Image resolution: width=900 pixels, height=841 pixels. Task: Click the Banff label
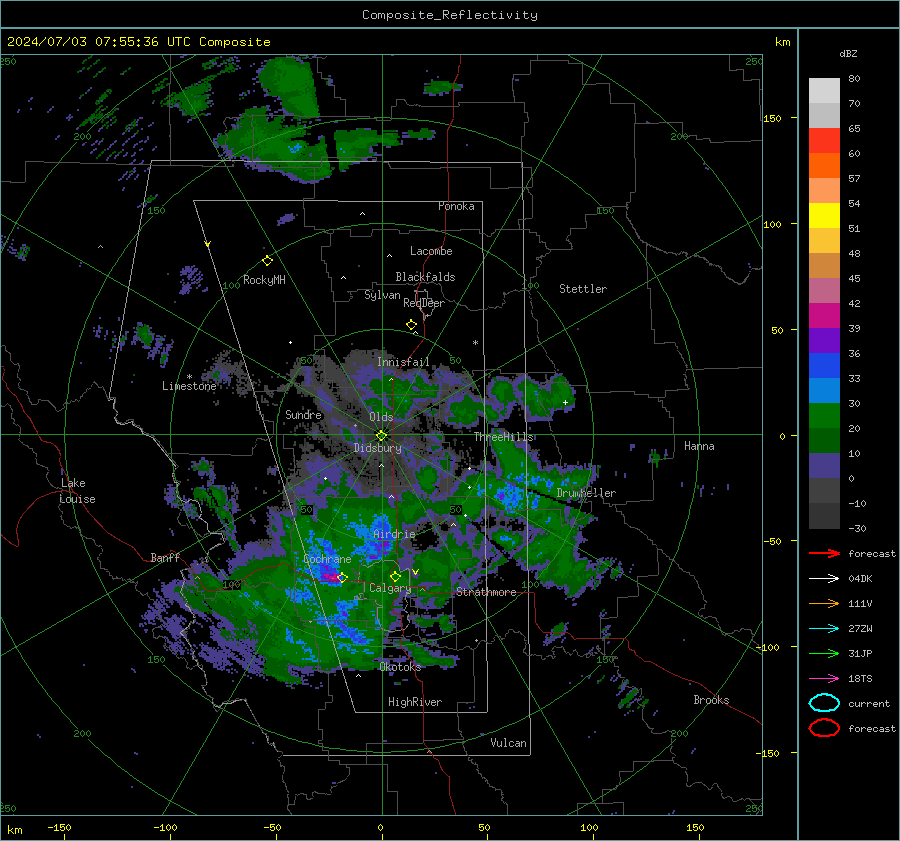(x=165, y=558)
